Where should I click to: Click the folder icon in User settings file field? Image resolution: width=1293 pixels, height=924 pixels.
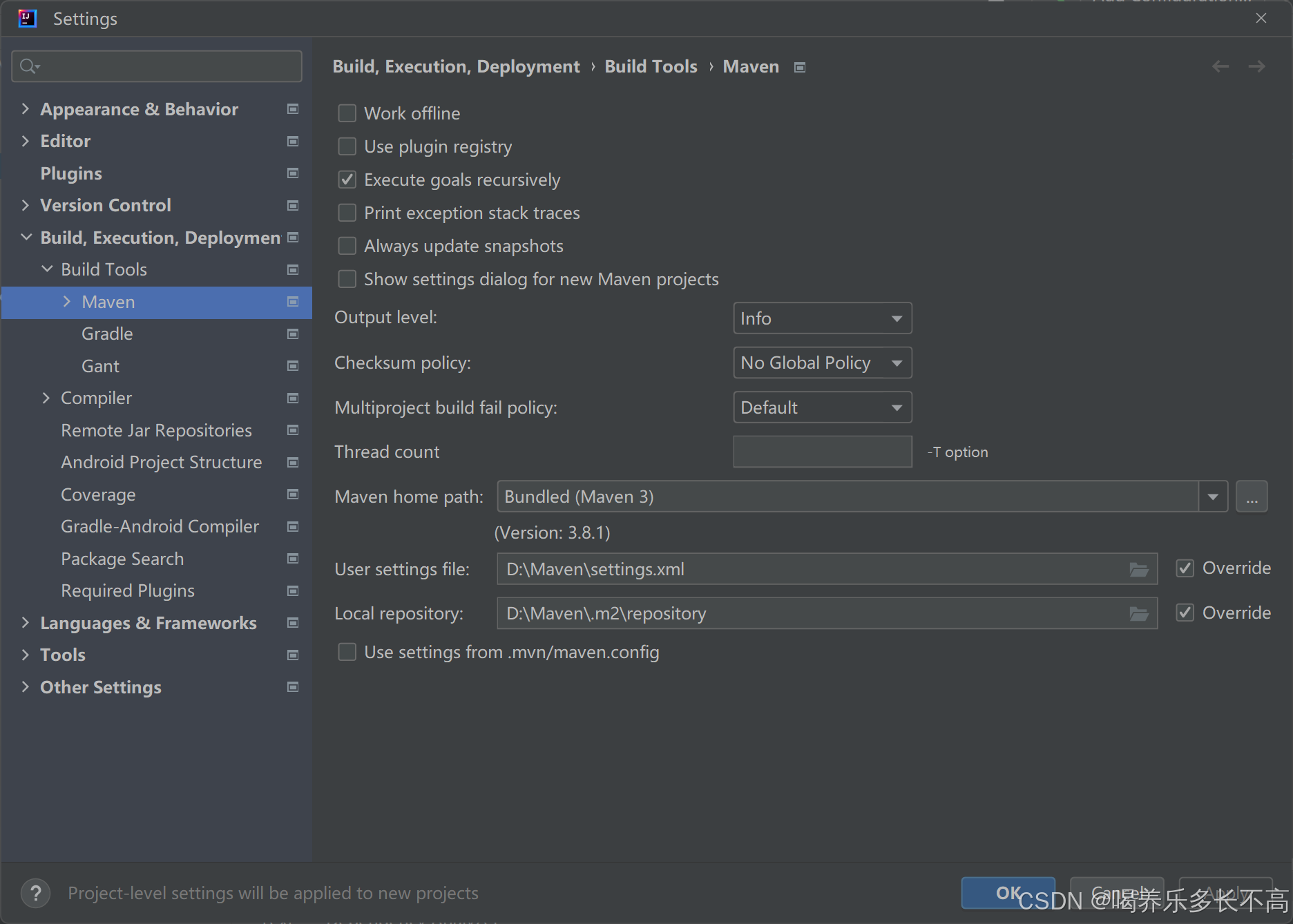(x=1139, y=570)
